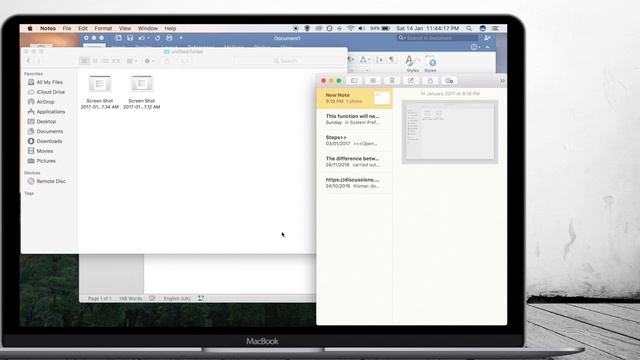Switch Finder to cover flow view
The image size is (640, 360).
coord(116,61)
